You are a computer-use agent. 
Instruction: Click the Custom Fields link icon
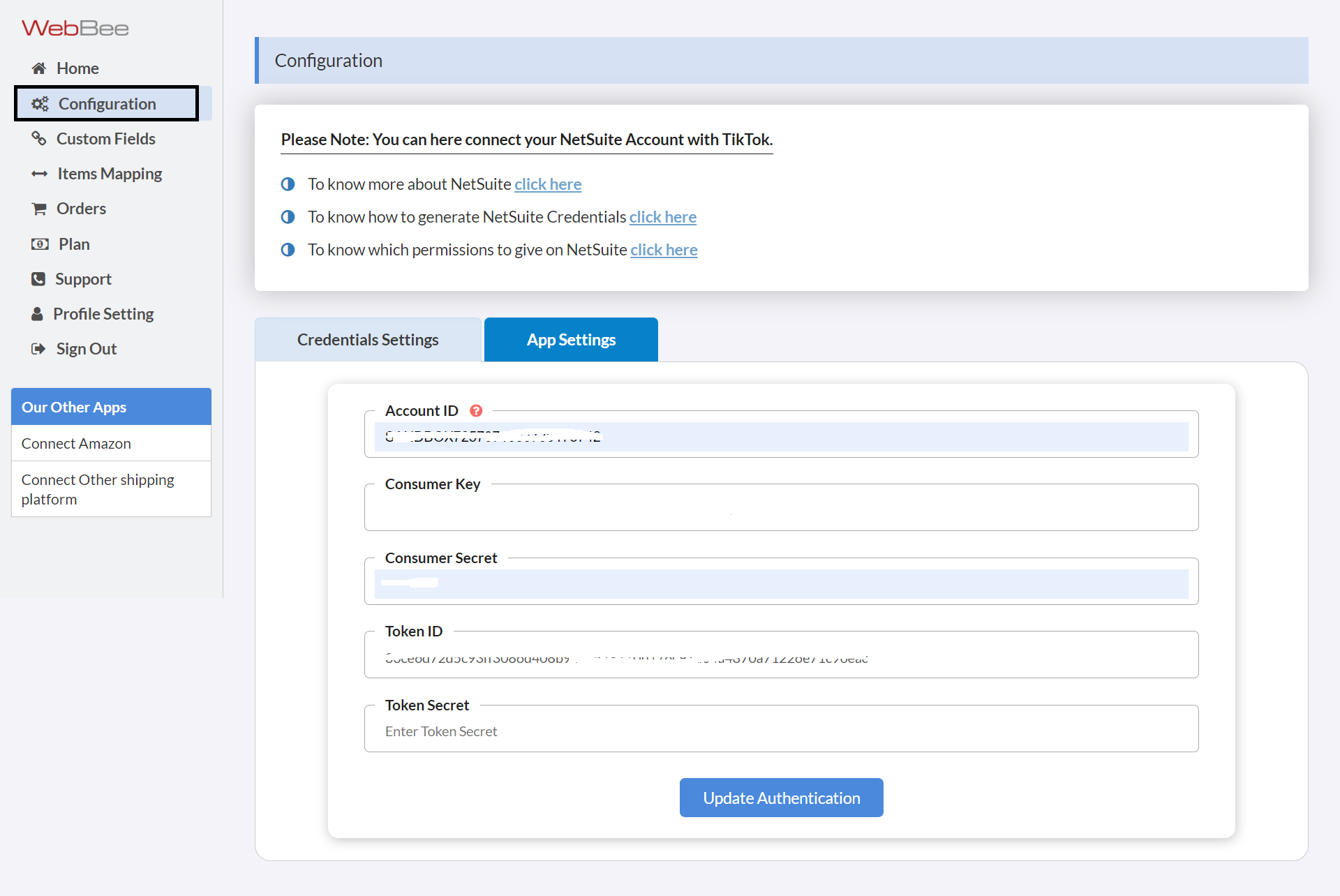pyautogui.click(x=39, y=138)
